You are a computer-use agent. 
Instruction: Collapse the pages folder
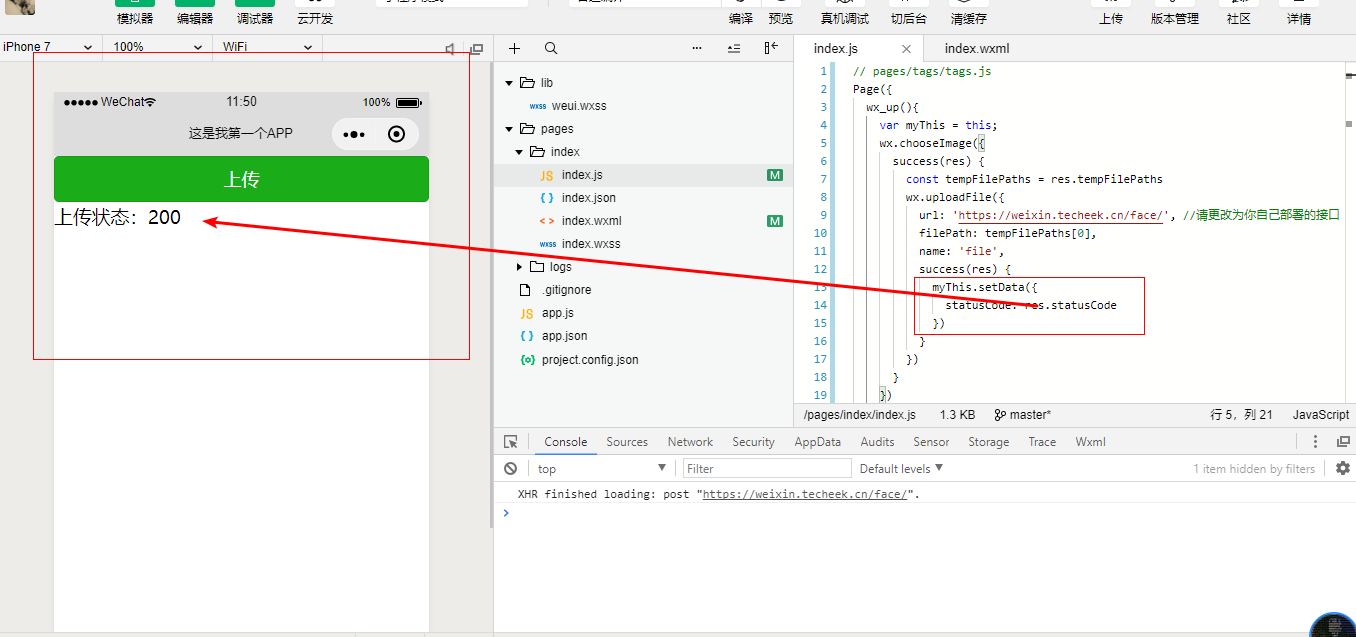point(510,129)
